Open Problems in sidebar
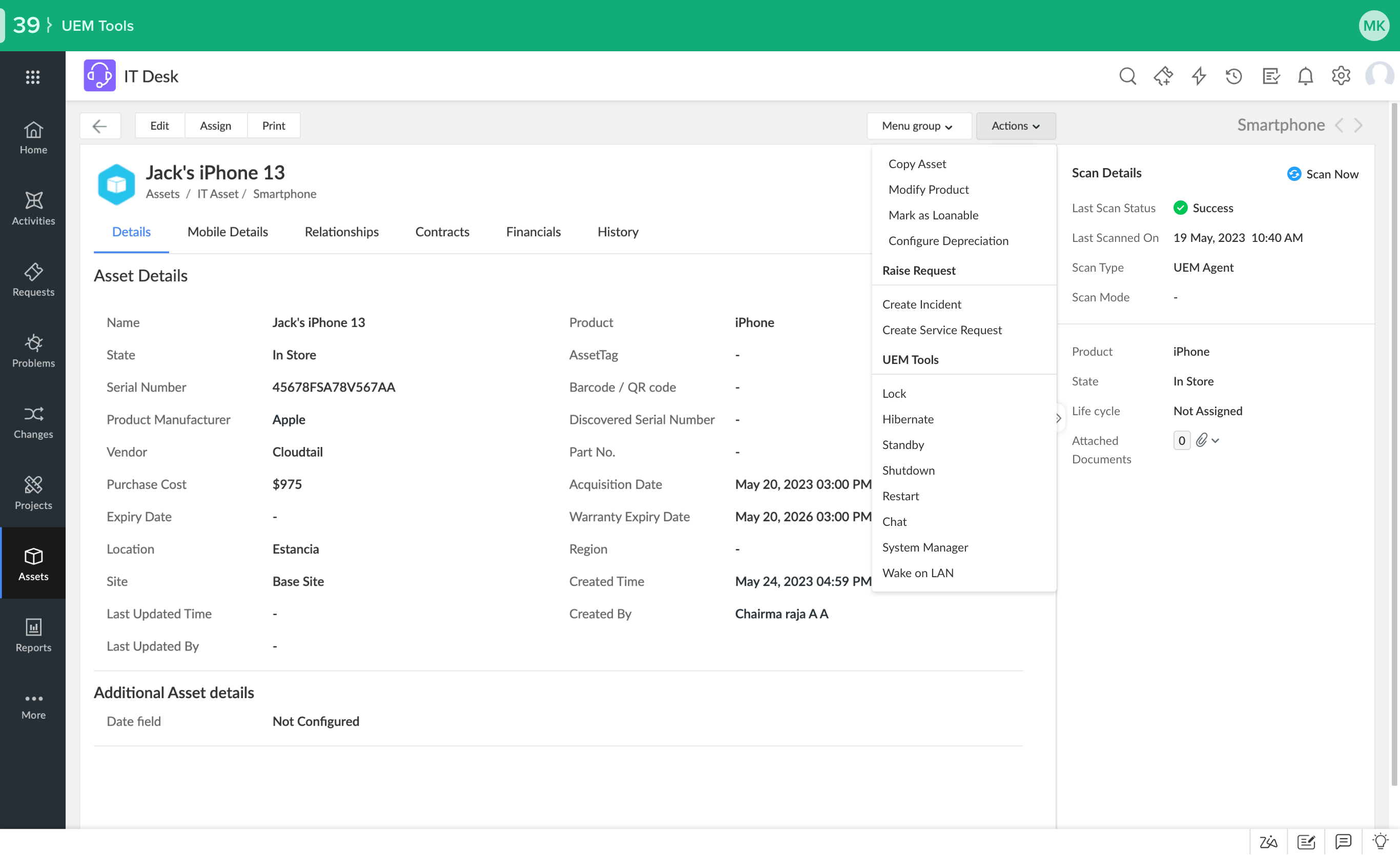The height and width of the screenshot is (855, 1400). (x=33, y=351)
